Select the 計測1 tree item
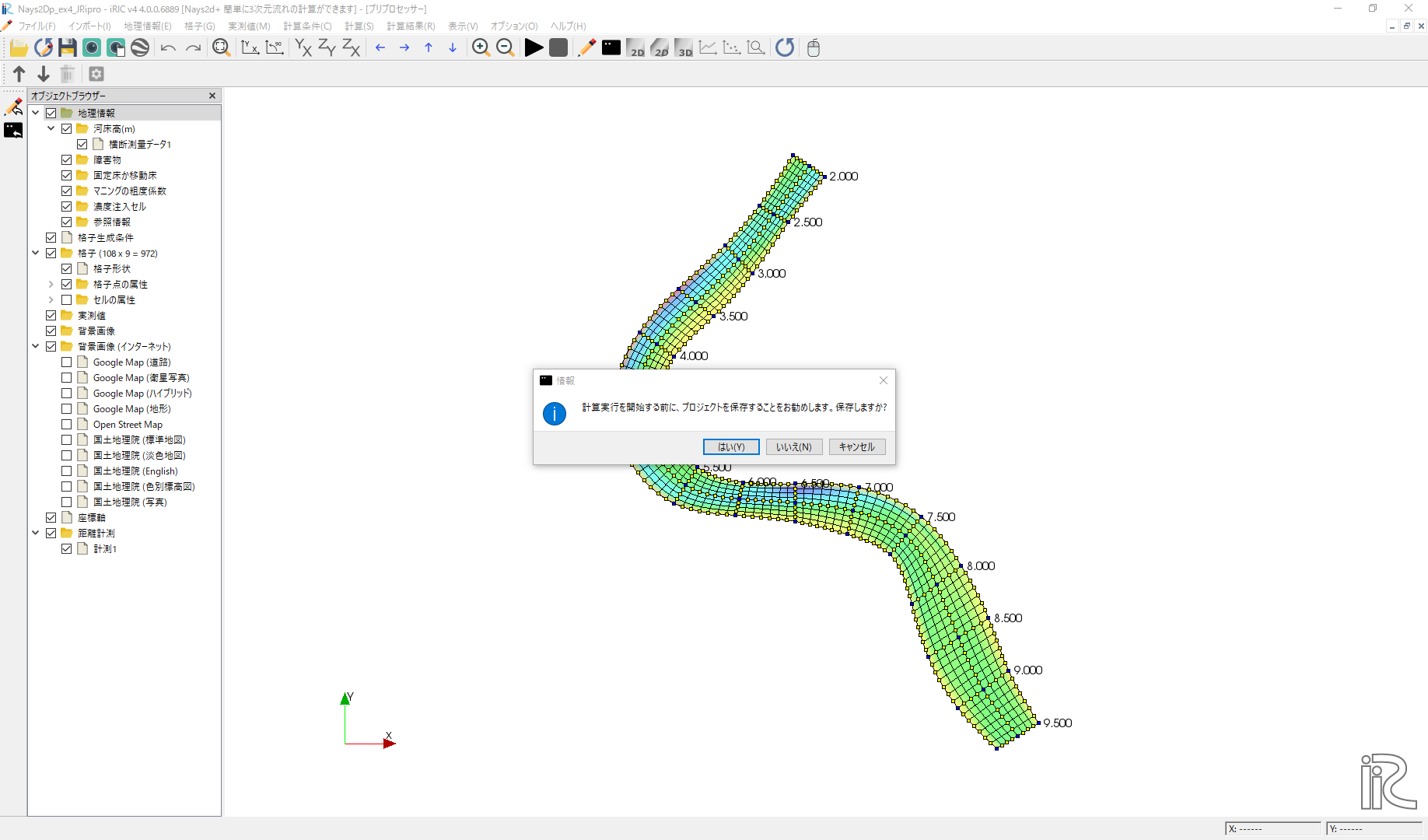 (105, 549)
